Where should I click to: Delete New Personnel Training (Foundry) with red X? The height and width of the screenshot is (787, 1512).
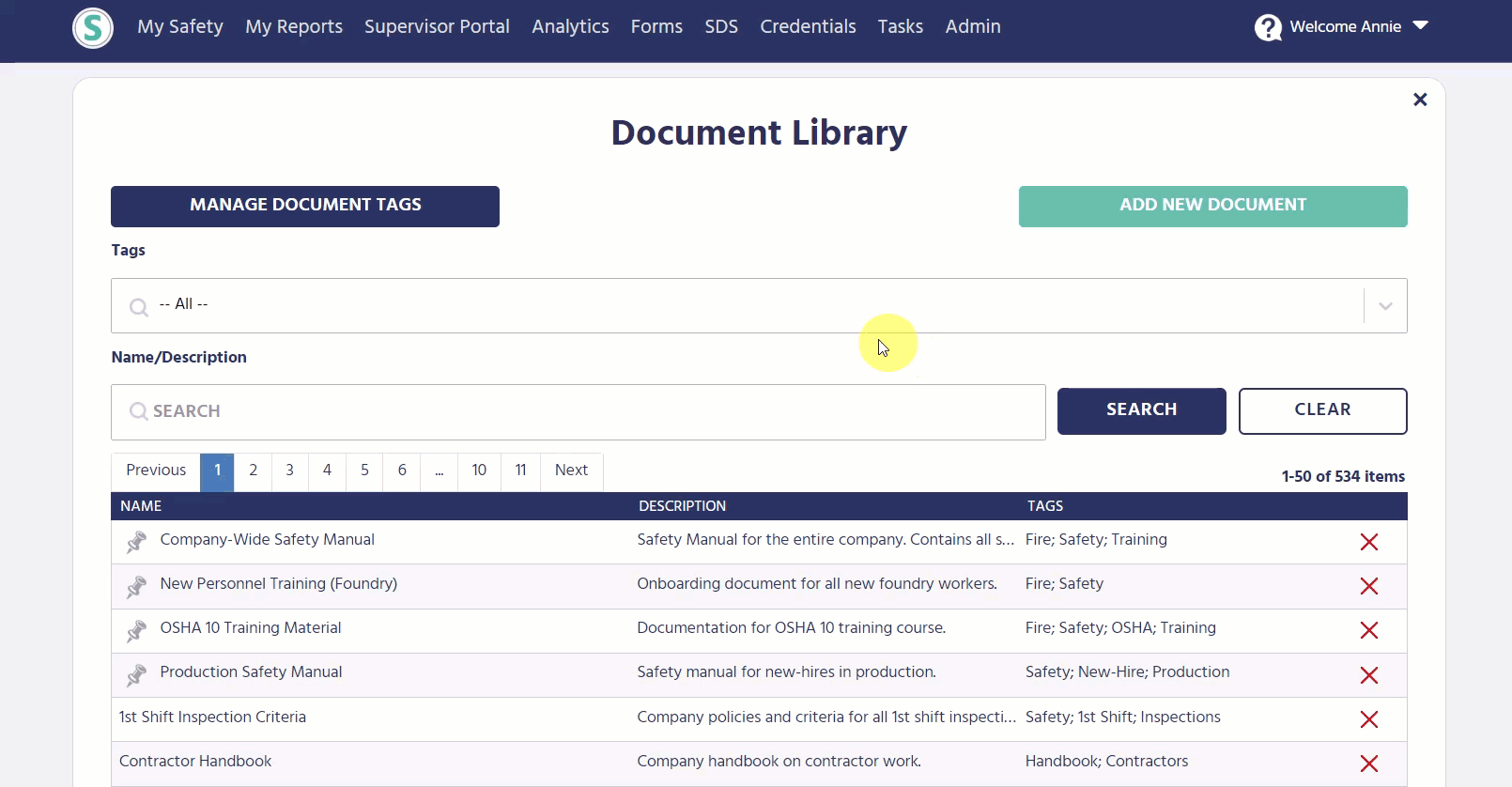click(x=1369, y=586)
